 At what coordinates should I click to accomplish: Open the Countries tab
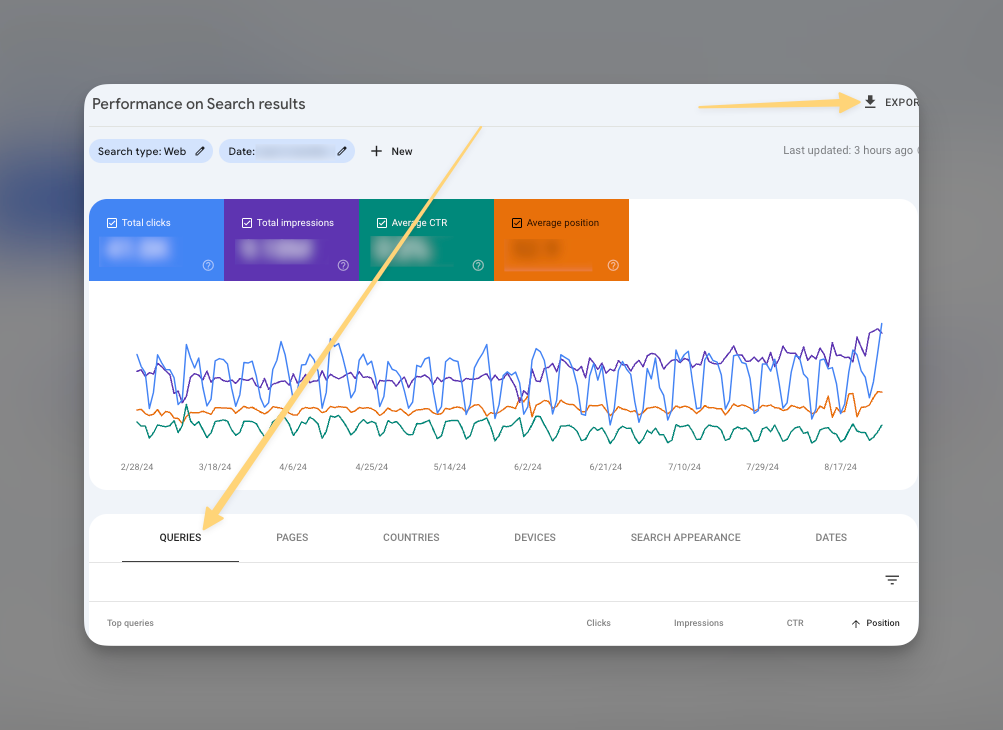(411, 537)
